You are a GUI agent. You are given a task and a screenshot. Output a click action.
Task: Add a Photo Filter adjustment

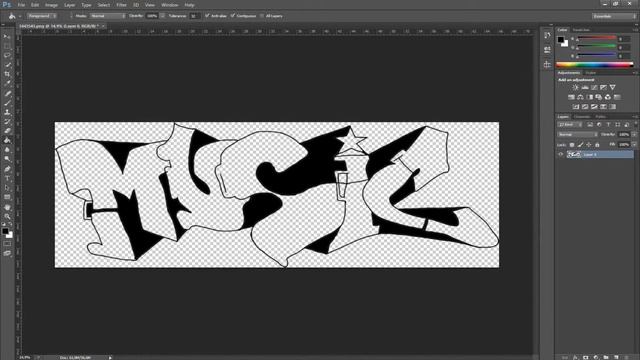(x=599, y=97)
